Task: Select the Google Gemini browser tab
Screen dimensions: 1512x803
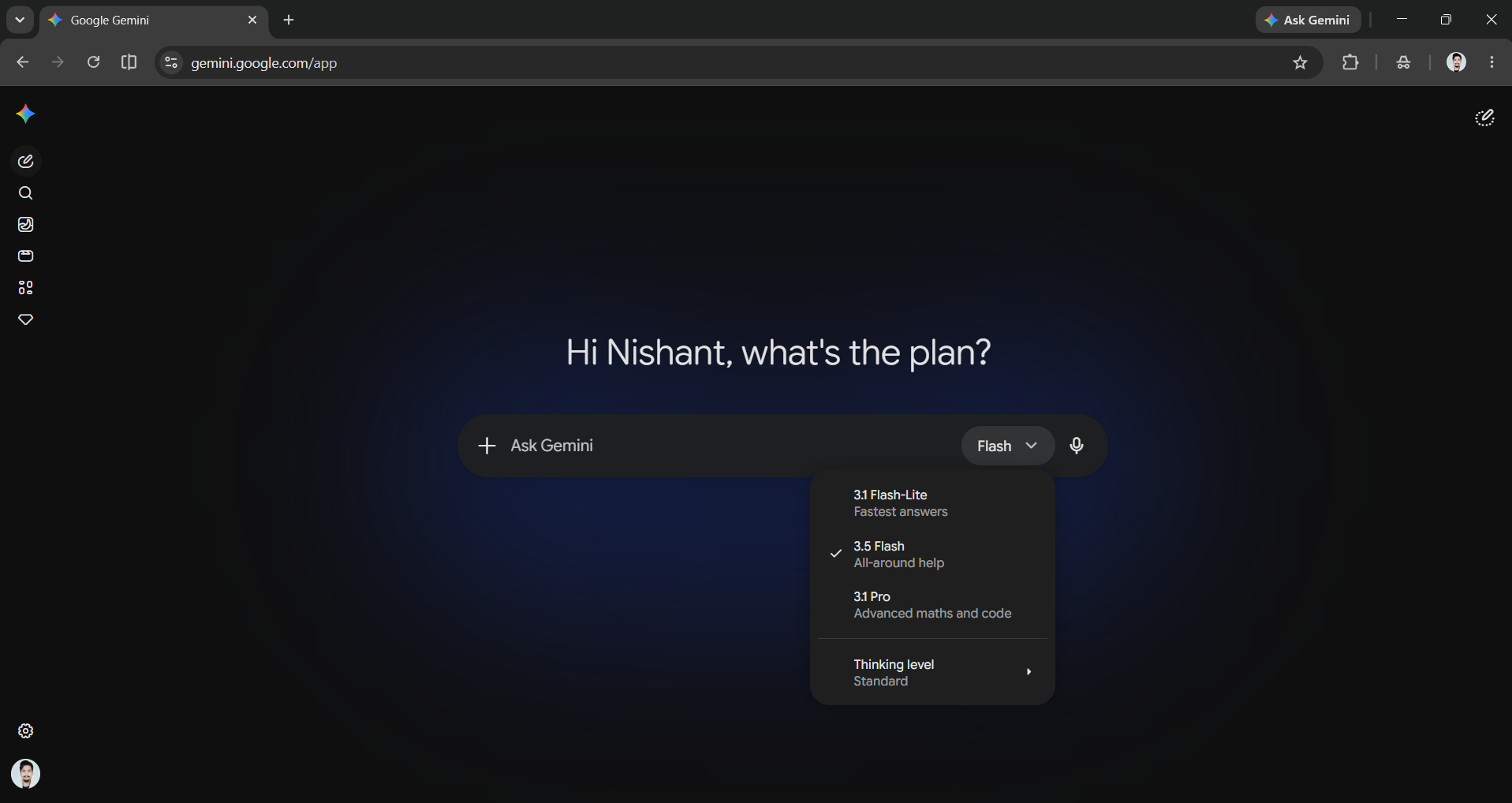Action: click(154, 20)
